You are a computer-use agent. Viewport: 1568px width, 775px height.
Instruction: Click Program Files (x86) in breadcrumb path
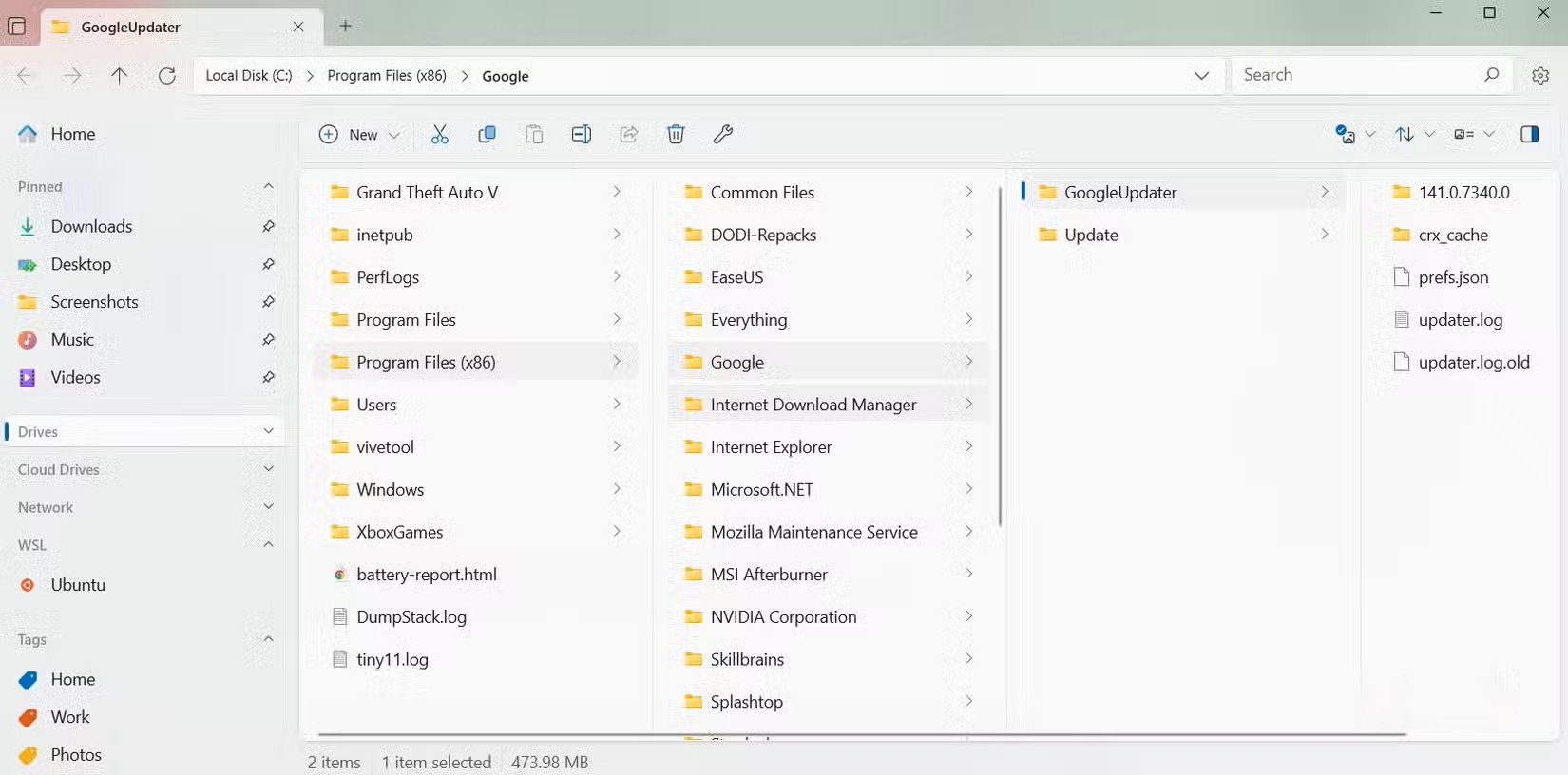point(387,76)
